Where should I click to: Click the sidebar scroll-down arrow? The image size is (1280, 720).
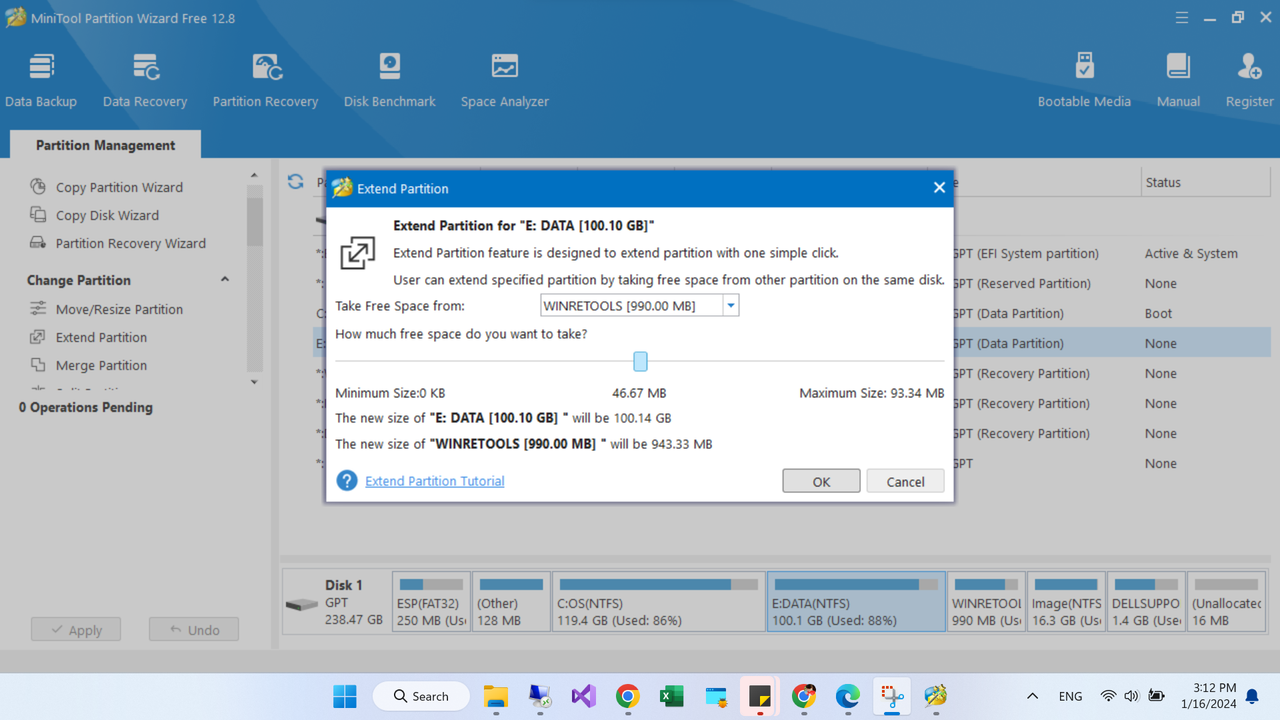(254, 382)
